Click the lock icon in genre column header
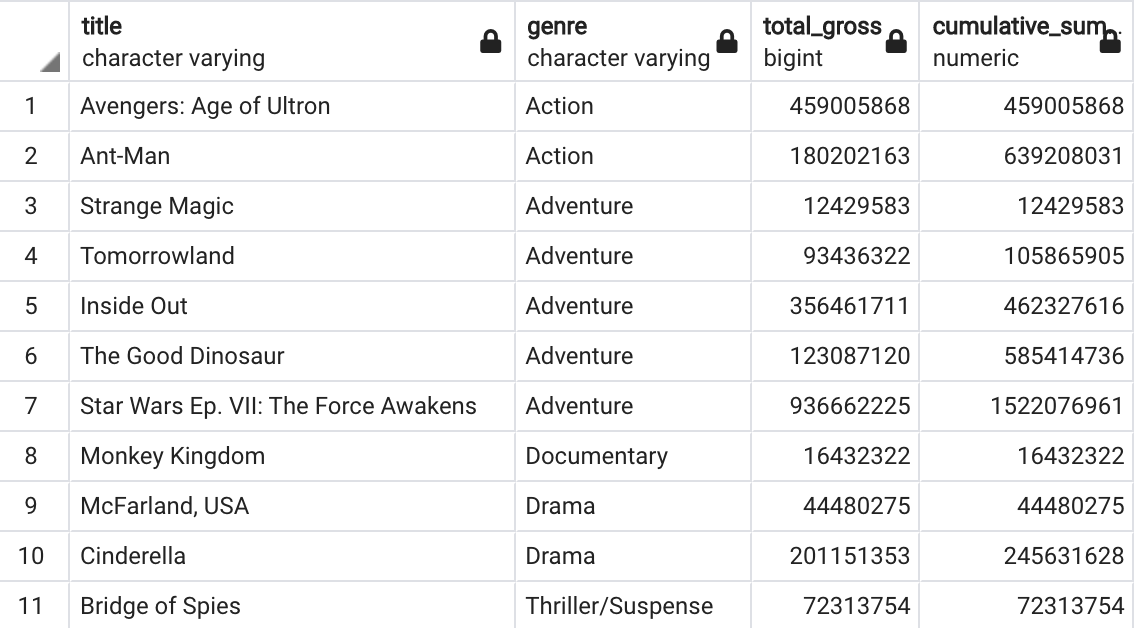The width and height of the screenshot is (1134, 628). 727,42
